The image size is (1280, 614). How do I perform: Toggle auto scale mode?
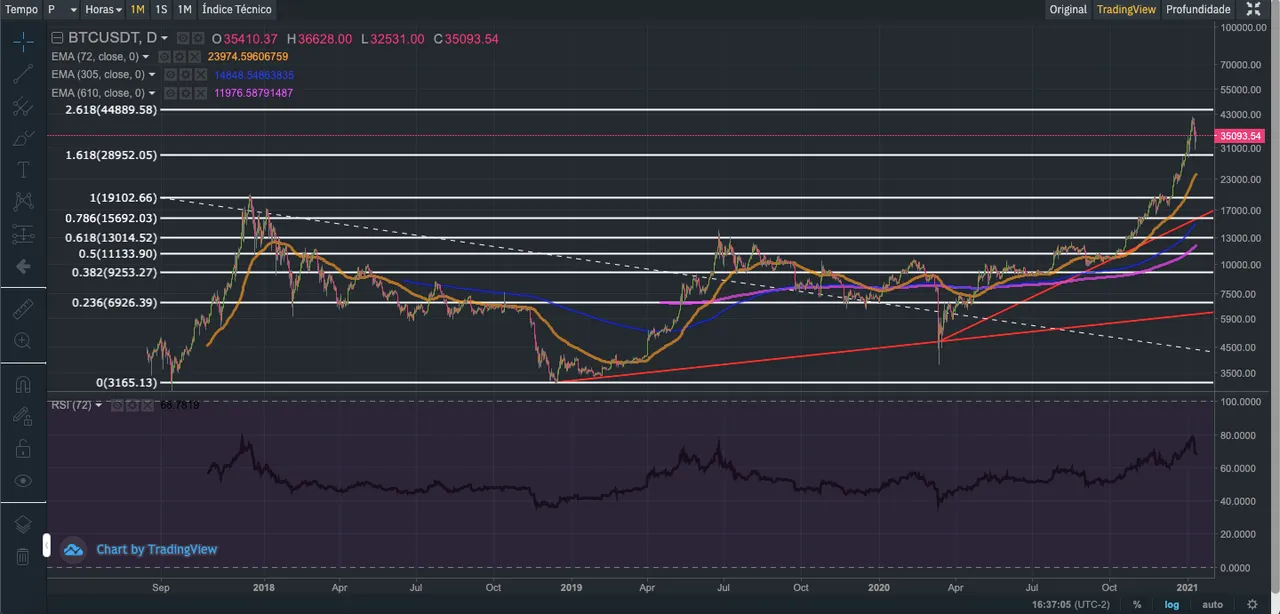[x=1212, y=604]
